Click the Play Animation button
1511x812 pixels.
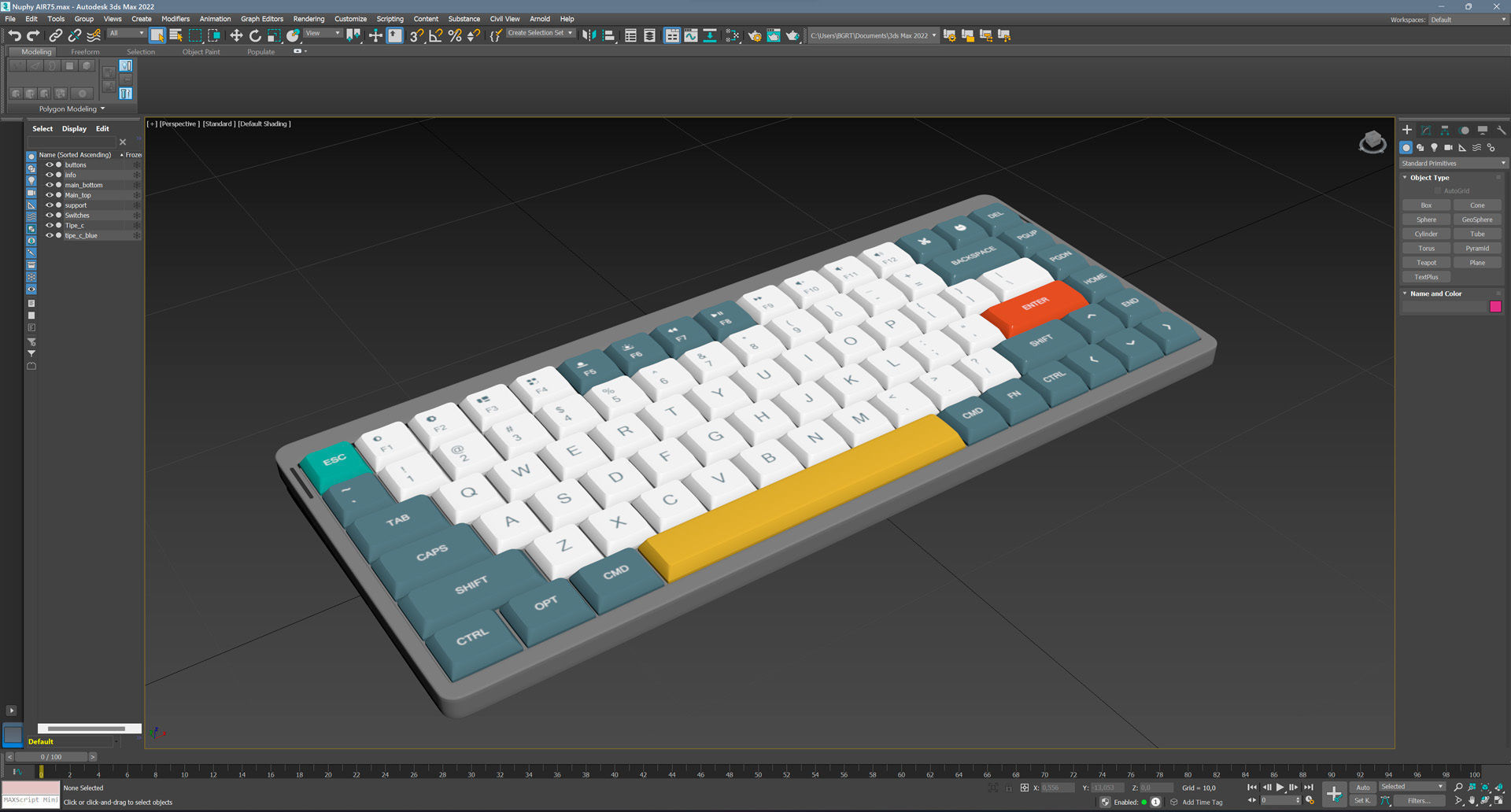tap(1280, 787)
